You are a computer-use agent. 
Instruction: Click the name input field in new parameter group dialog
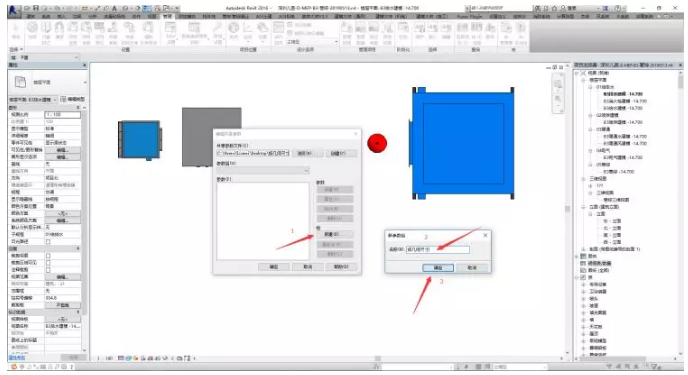point(438,250)
